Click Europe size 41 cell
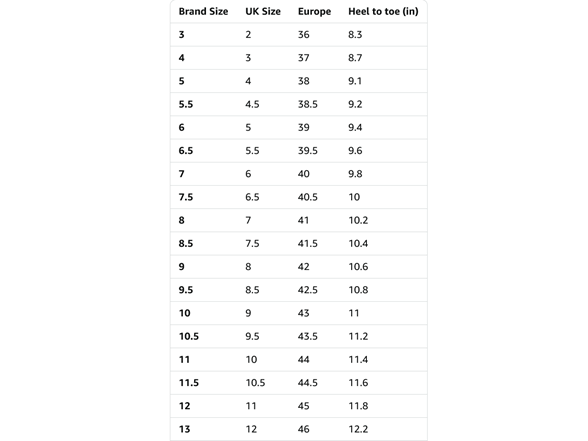Viewport: 588px width, 441px height. pyautogui.click(x=303, y=220)
